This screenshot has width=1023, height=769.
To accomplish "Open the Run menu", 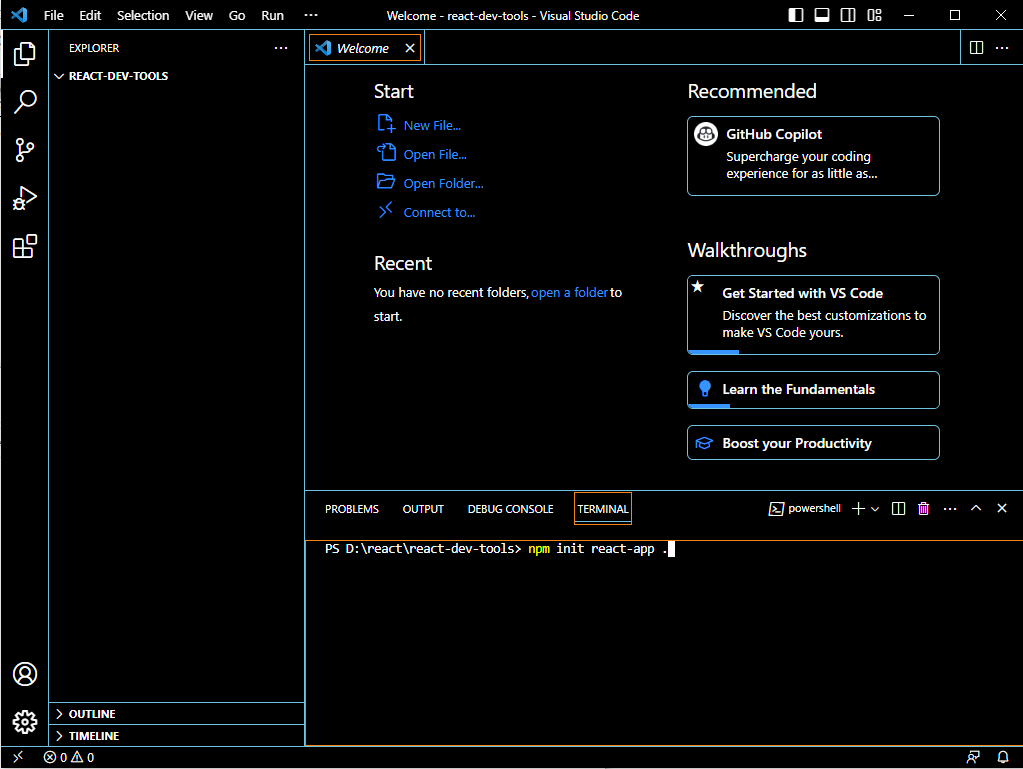I will 272,15.
